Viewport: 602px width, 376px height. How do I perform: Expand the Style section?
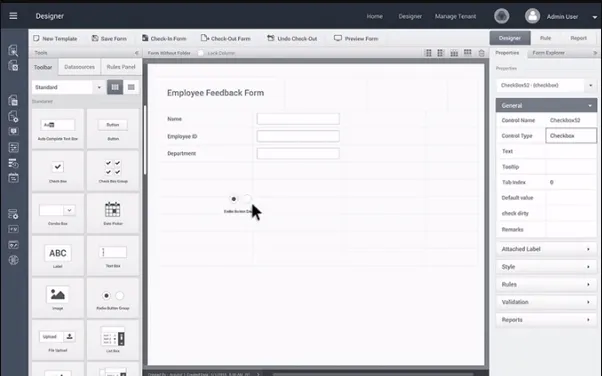coord(546,267)
